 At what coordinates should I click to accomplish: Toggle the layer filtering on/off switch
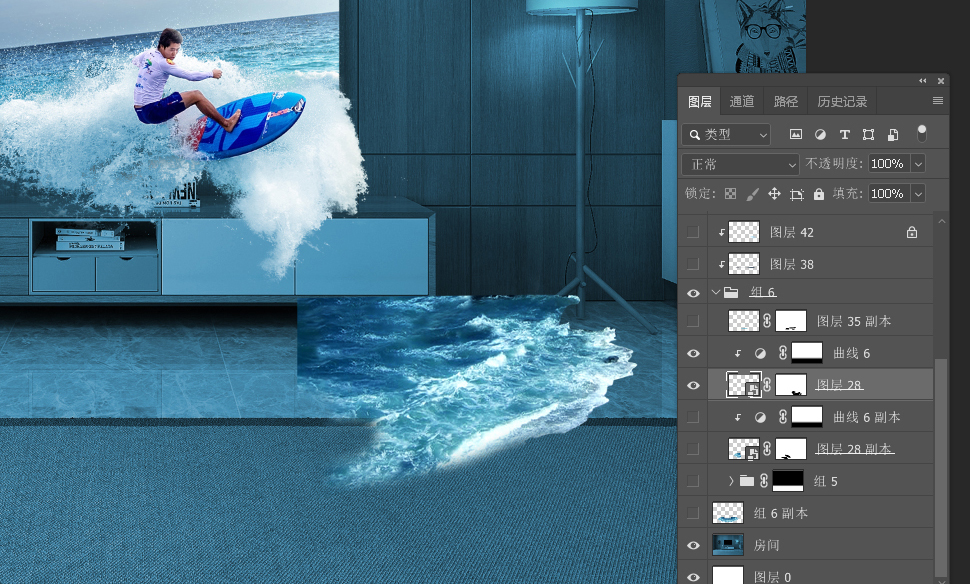[x=921, y=132]
